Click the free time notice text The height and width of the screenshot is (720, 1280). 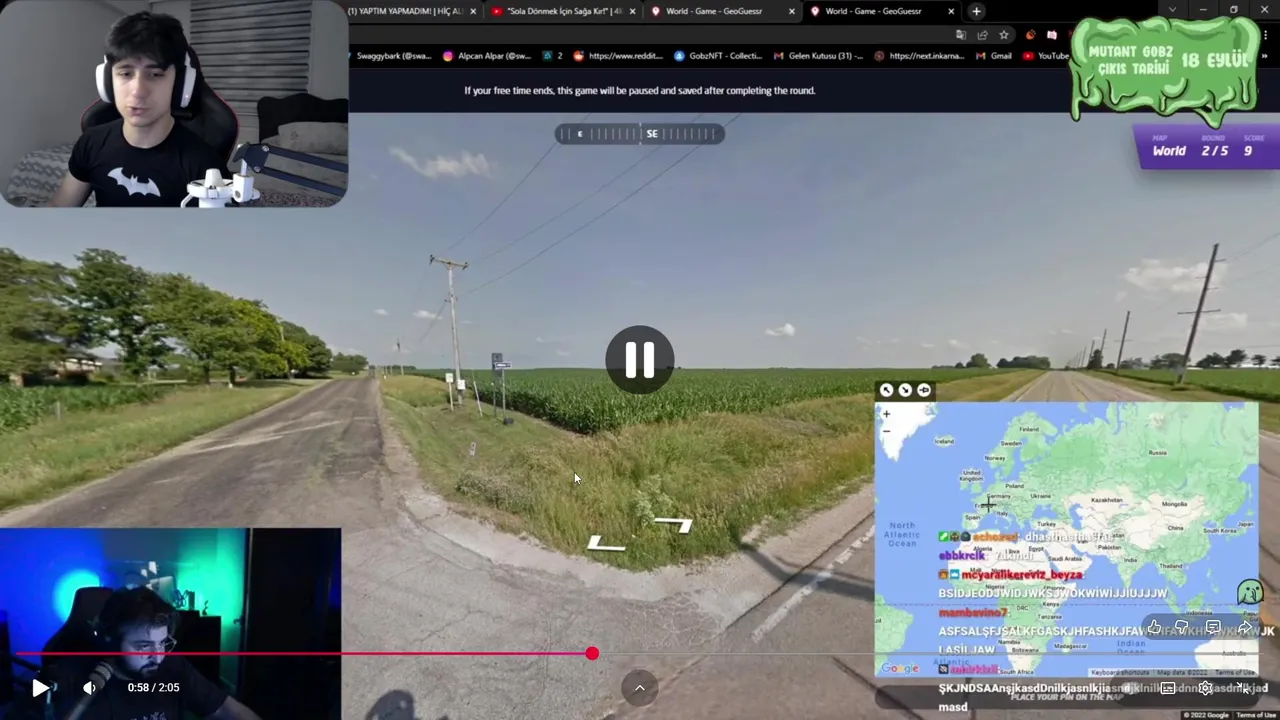640,90
